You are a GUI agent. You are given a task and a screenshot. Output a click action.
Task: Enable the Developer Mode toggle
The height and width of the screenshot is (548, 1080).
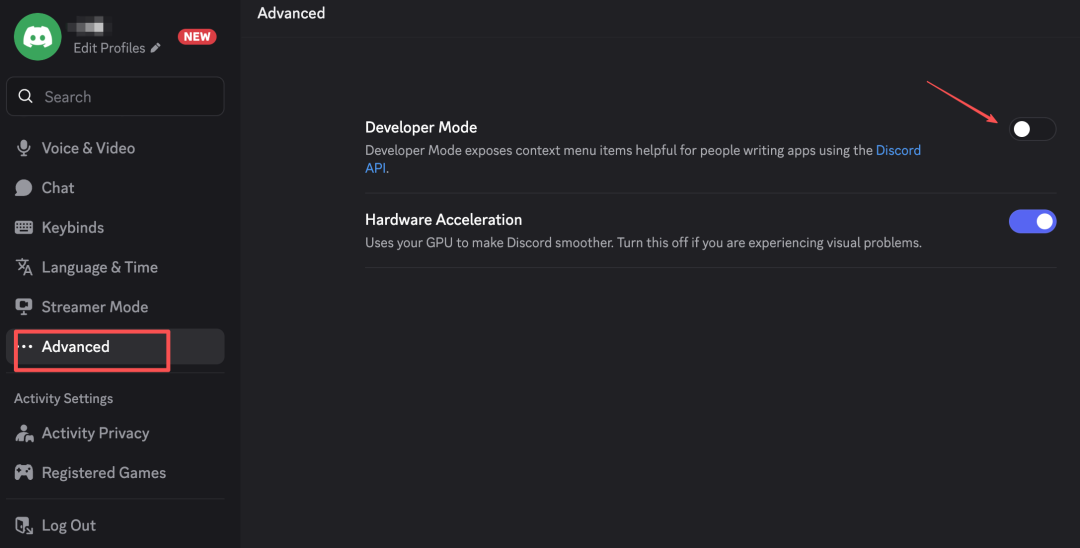[1032, 129]
